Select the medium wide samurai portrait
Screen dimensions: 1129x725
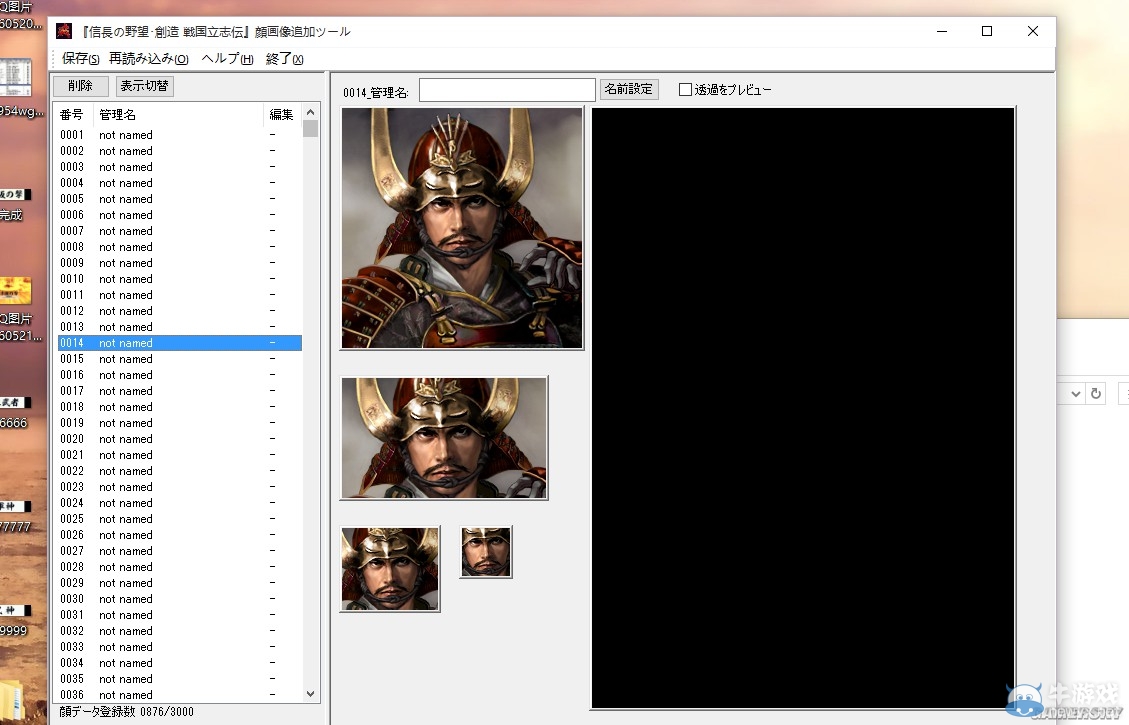[444, 437]
